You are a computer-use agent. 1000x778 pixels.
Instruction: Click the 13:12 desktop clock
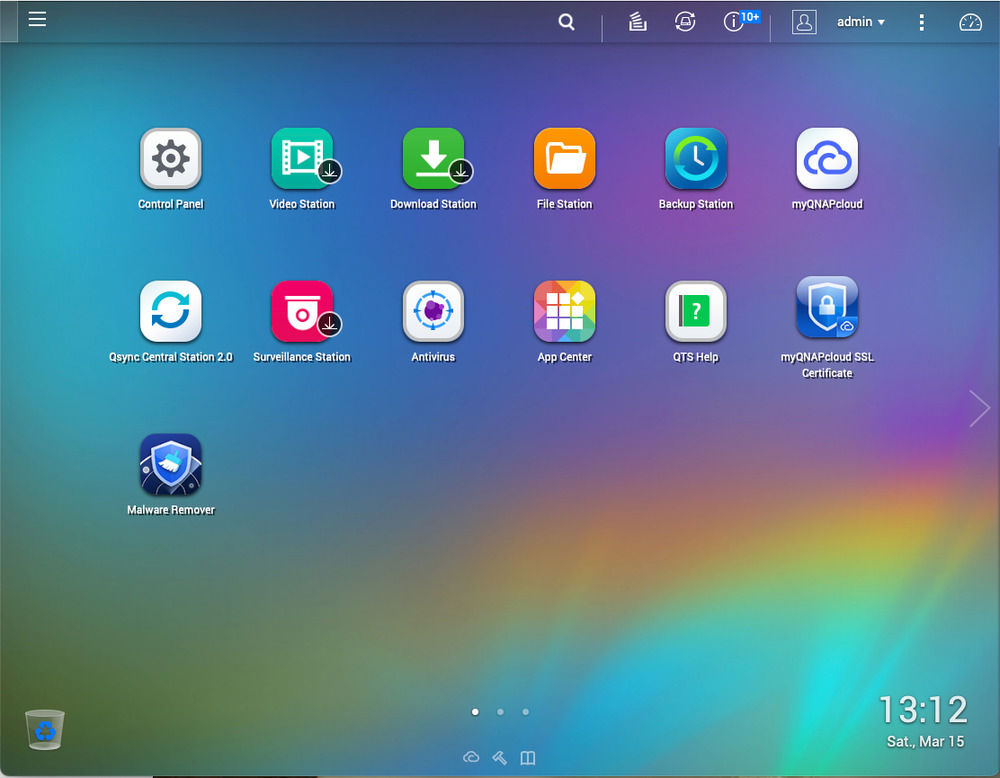923,710
